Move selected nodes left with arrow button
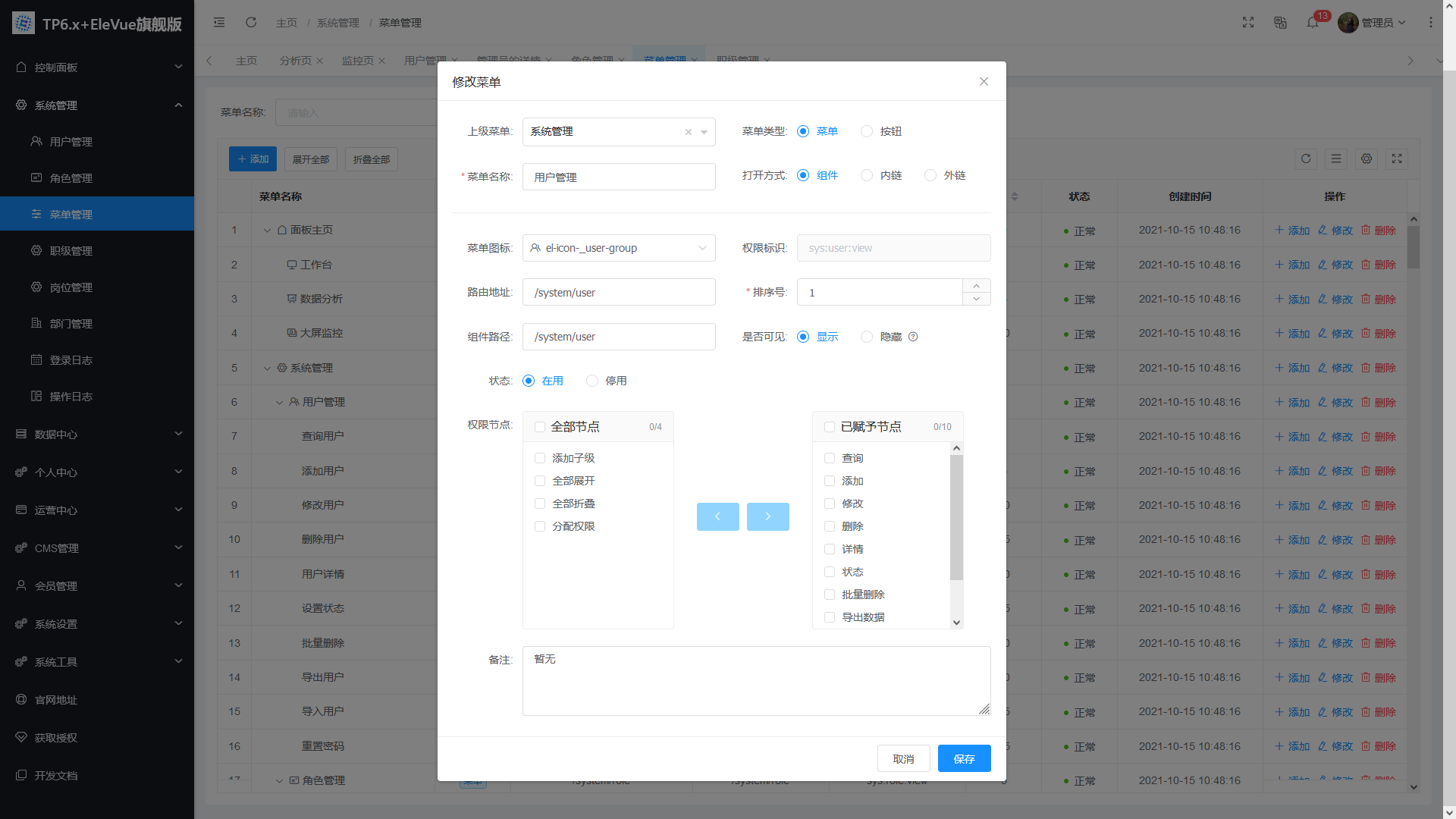 point(718,516)
